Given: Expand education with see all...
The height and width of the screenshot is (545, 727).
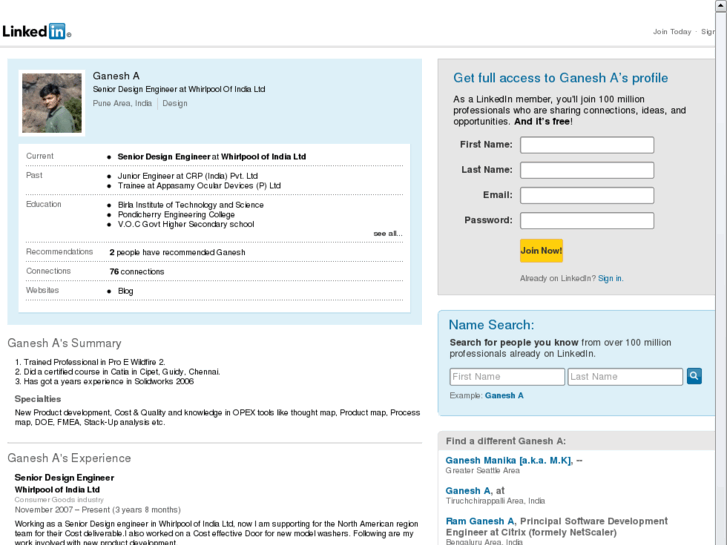Looking at the screenshot, I should [388, 233].
